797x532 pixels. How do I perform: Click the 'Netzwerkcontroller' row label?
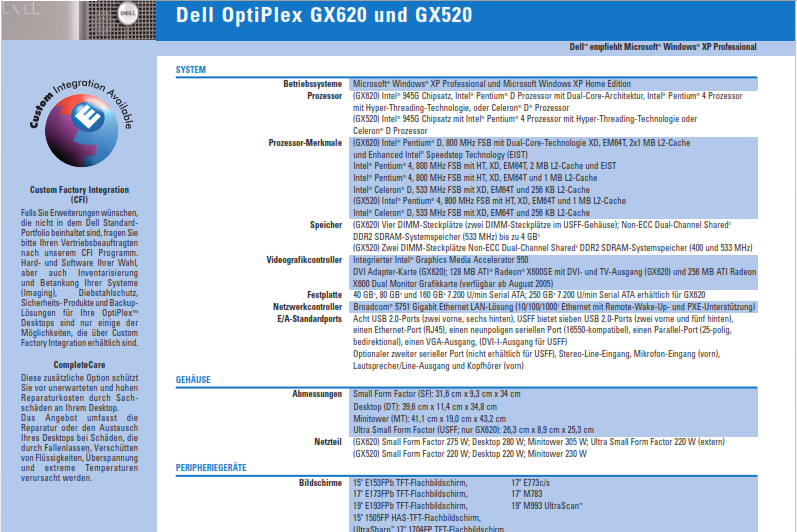coord(307,307)
